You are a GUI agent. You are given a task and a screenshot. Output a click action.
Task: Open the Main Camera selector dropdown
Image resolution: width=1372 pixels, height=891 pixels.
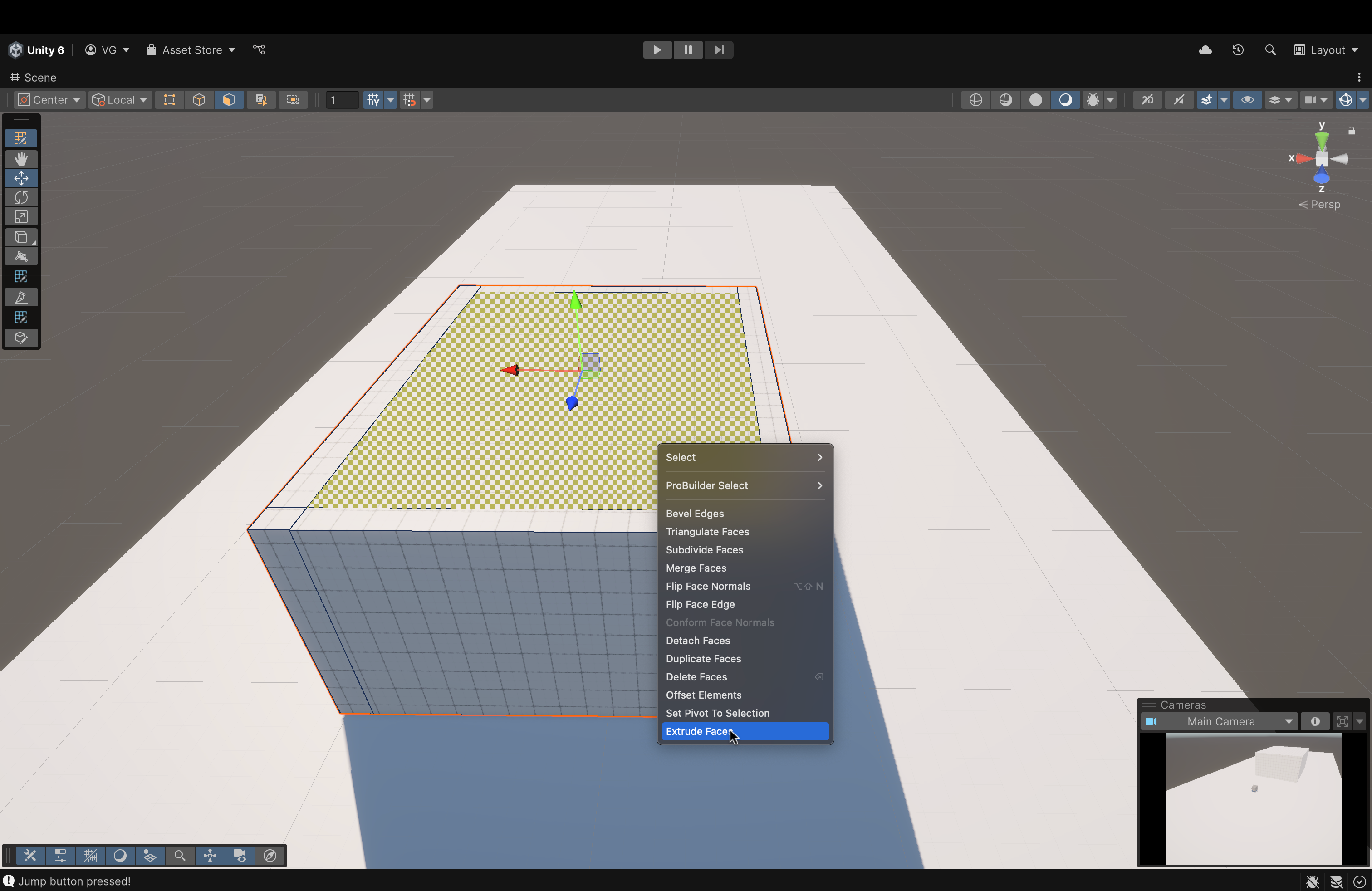click(x=1219, y=721)
